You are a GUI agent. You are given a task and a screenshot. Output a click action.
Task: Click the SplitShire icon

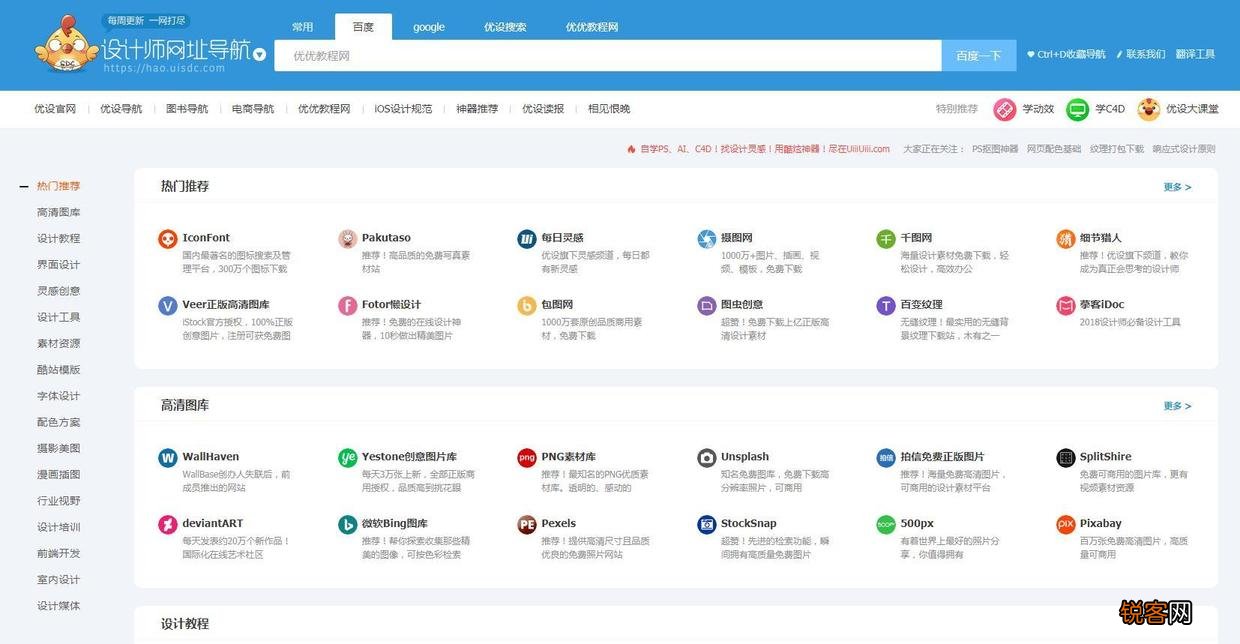point(1066,458)
